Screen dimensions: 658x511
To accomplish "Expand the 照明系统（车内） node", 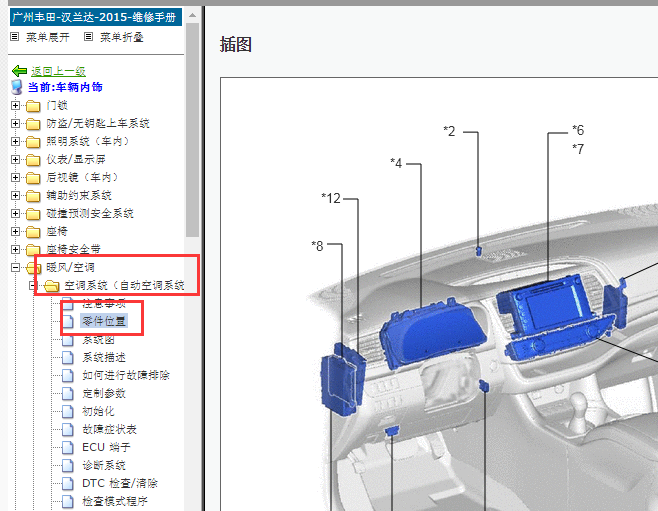I will pyautogui.click(x=15, y=141).
